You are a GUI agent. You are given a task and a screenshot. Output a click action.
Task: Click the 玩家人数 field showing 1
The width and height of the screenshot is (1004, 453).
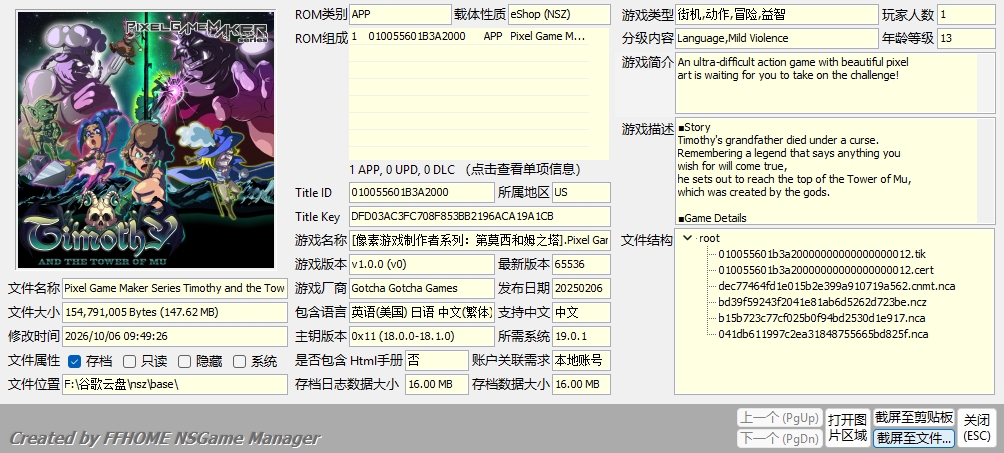point(966,14)
